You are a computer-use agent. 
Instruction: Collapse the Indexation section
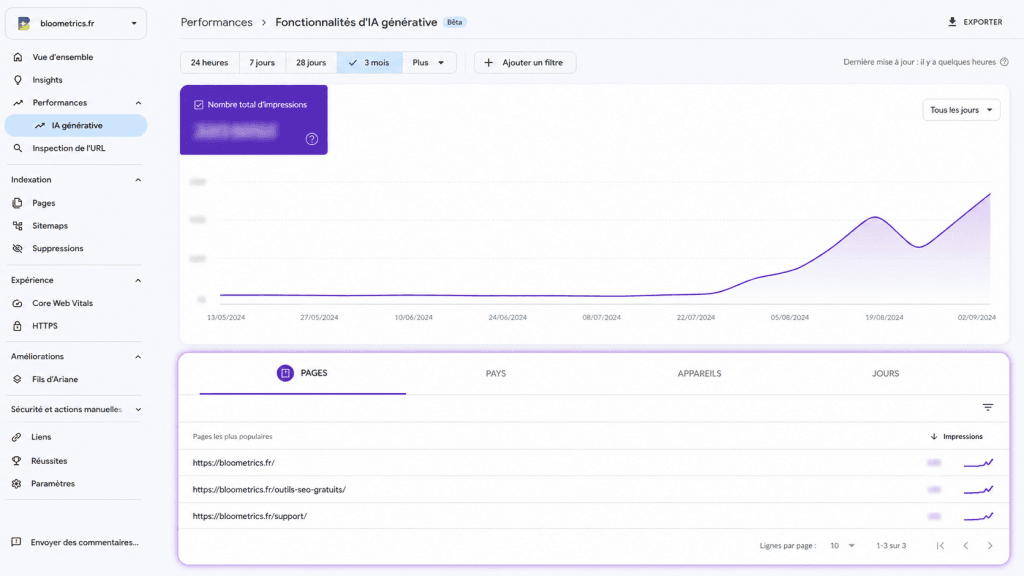pyautogui.click(x=138, y=180)
